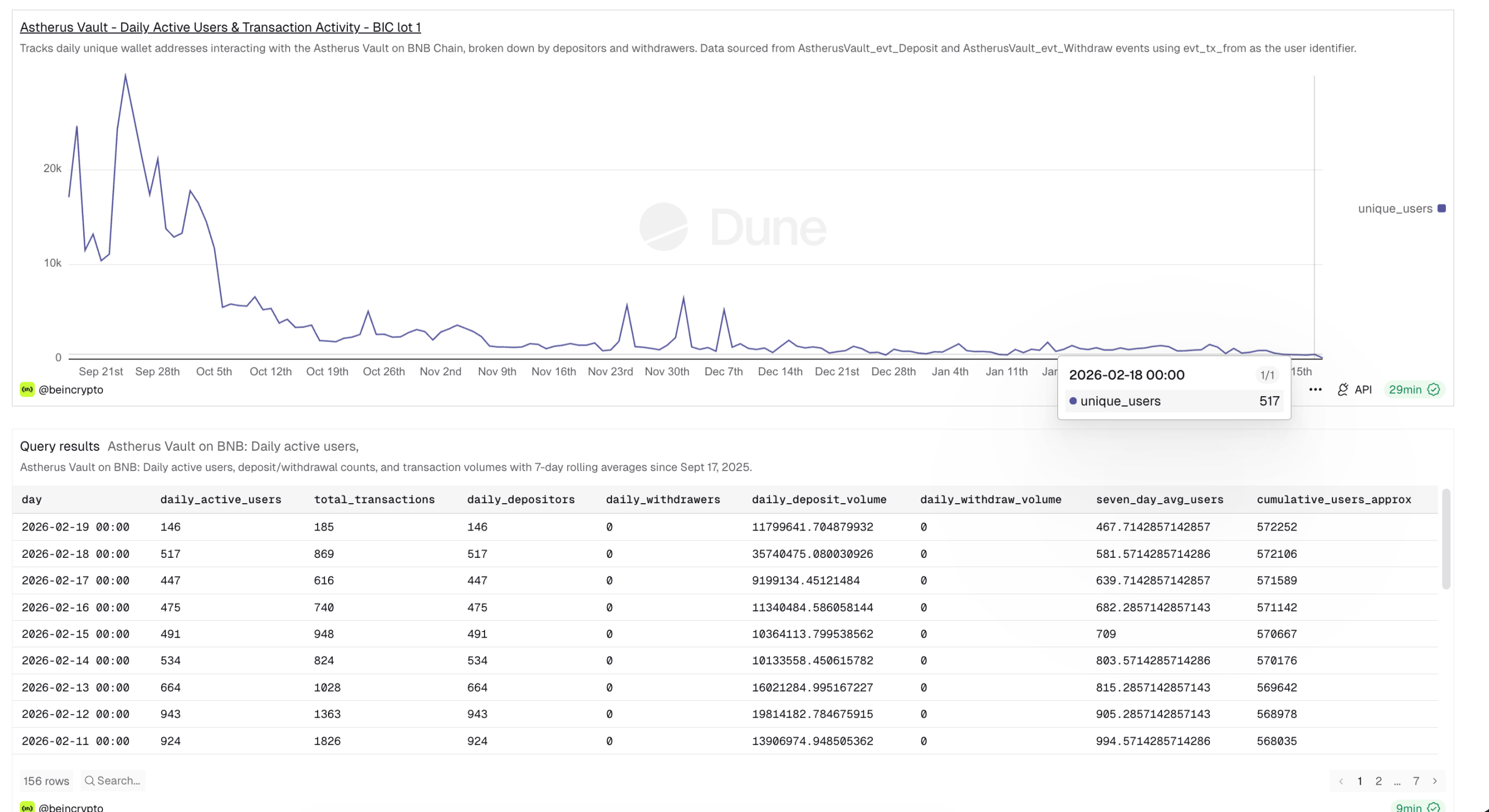Click the 9min verified status badge
Image resolution: width=1489 pixels, height=812 pixels.
point(1417,807)
